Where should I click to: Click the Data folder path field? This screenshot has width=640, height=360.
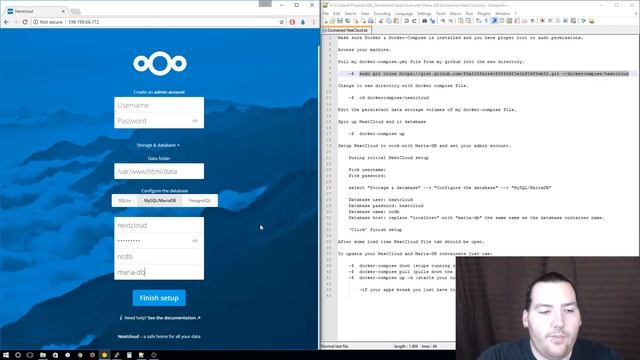click(159, 171)
